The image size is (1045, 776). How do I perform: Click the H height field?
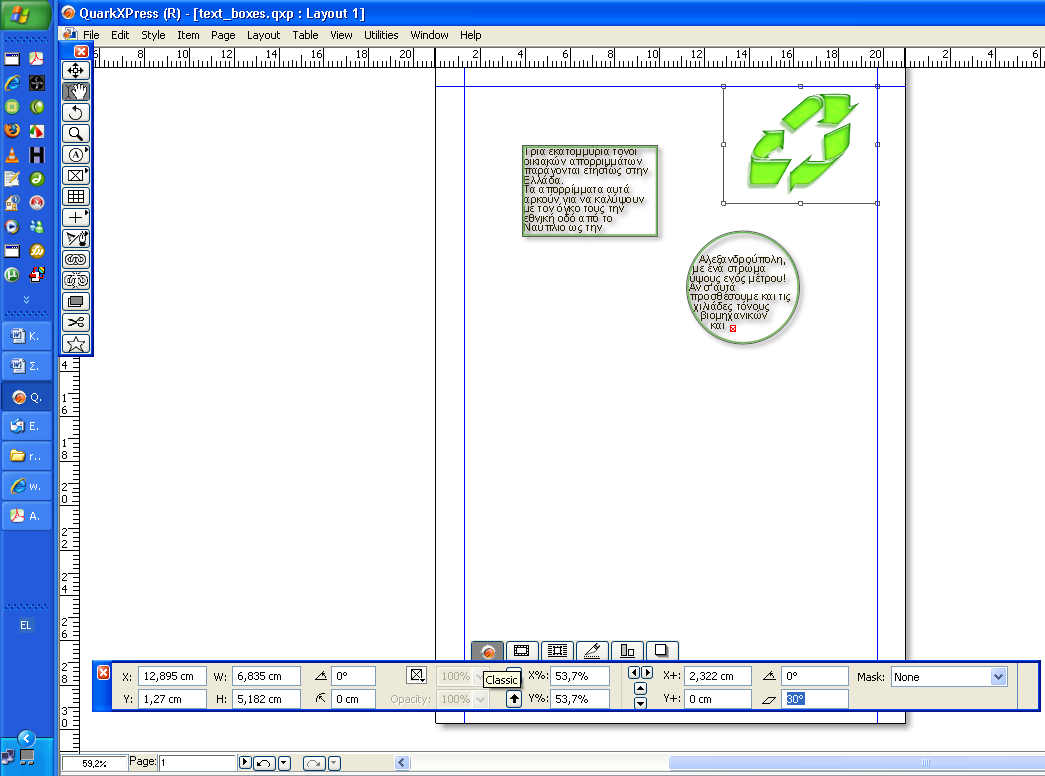click(x=266, y=699)
